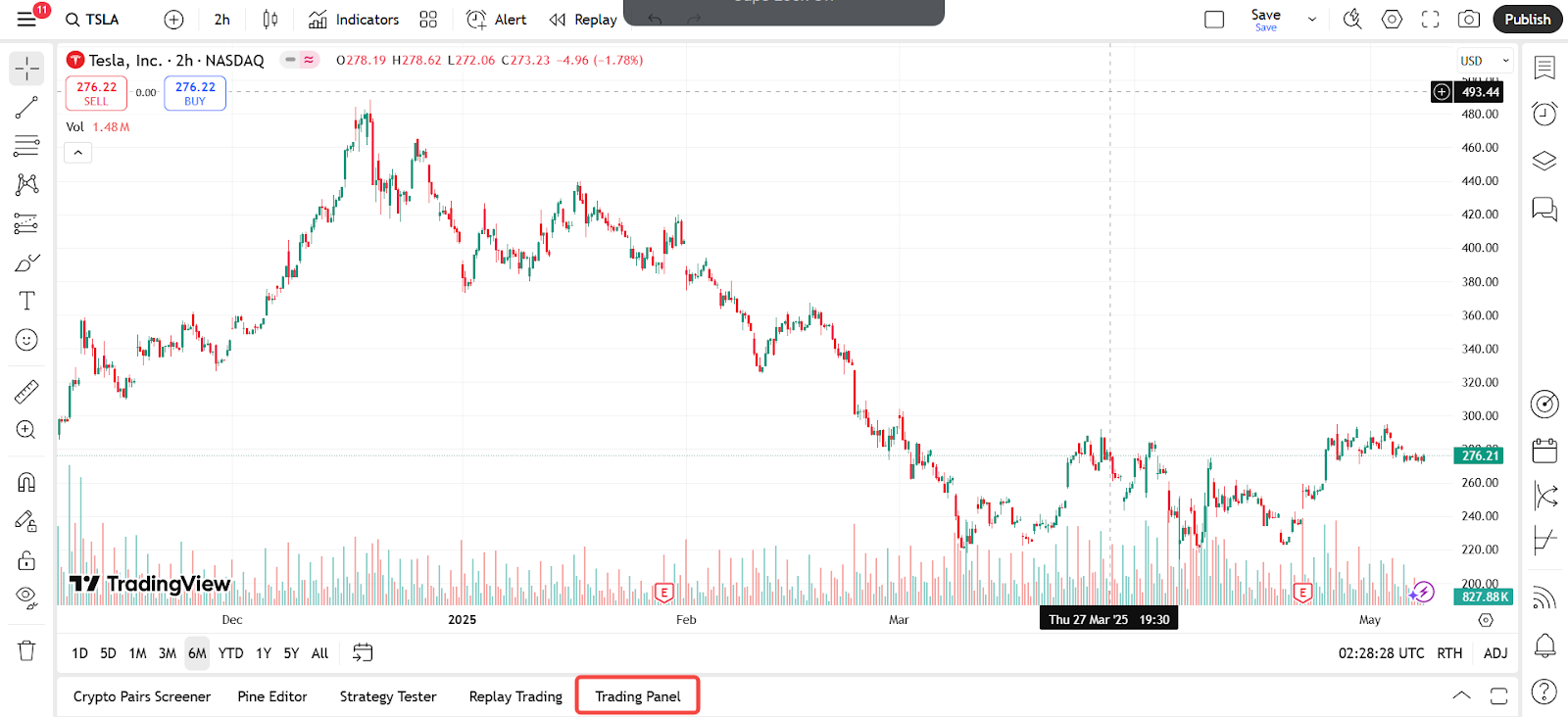The image size is (1568, 717).
Task: Open the ruler measure tool
Action: click(x=26, y=392)
